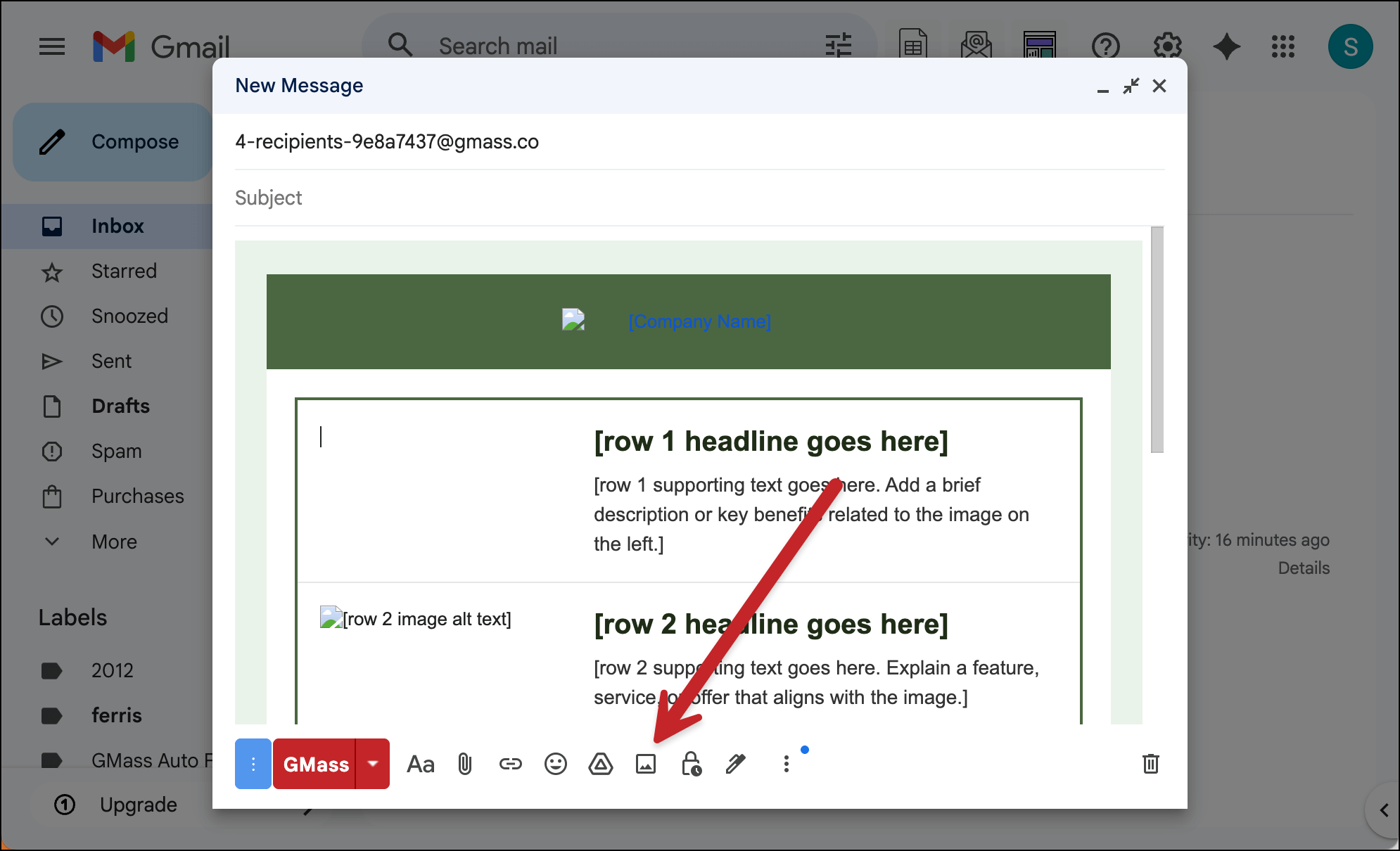
Task: Open Drafts folder in sidebar
Action: click(x=120, y=406)
